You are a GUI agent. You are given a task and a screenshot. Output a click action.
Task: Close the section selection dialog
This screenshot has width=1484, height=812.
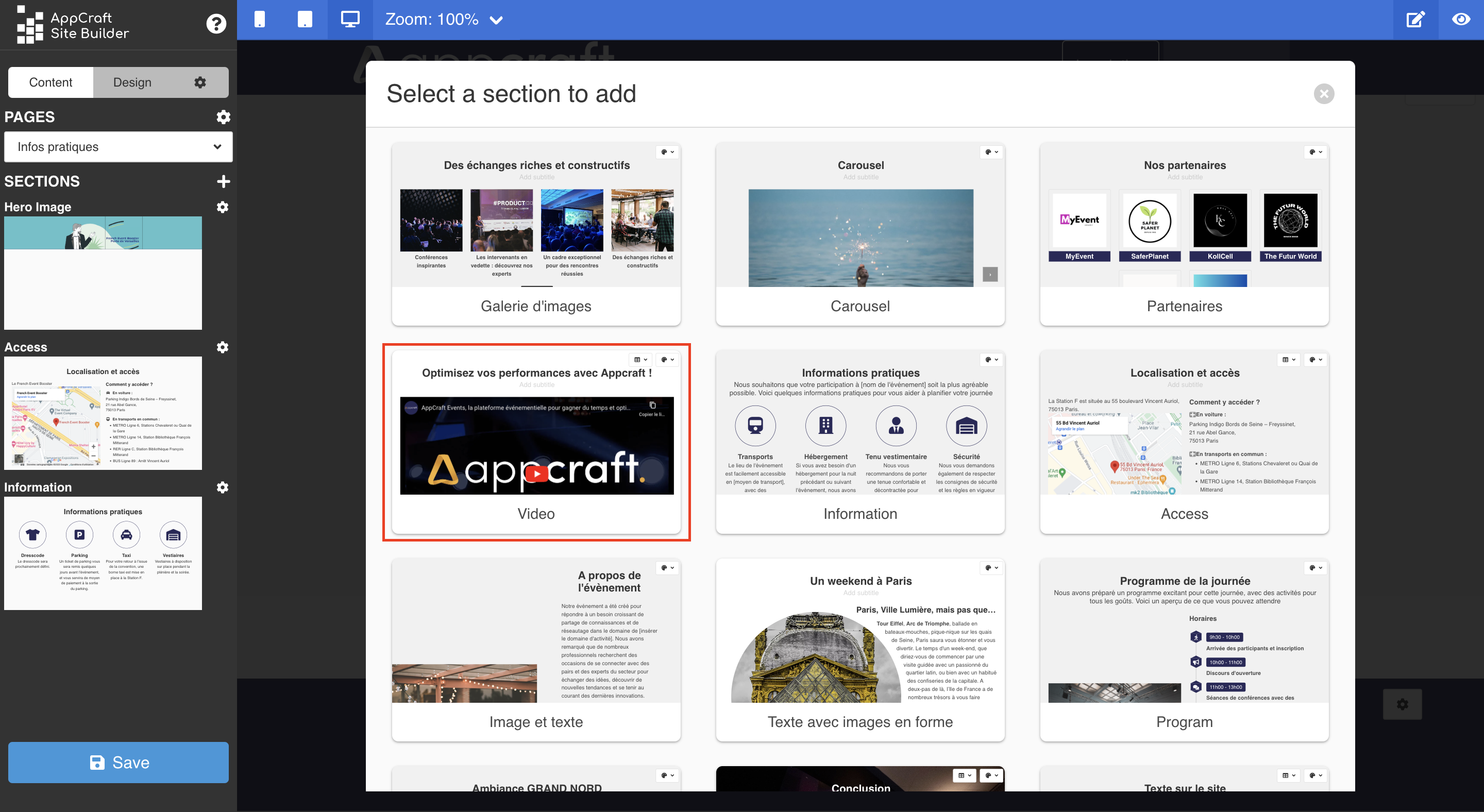click(1324, 94)
